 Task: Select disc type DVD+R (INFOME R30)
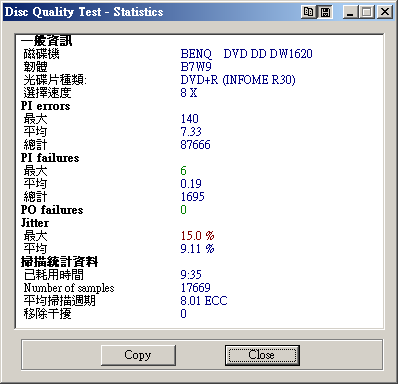click(238, 80)
